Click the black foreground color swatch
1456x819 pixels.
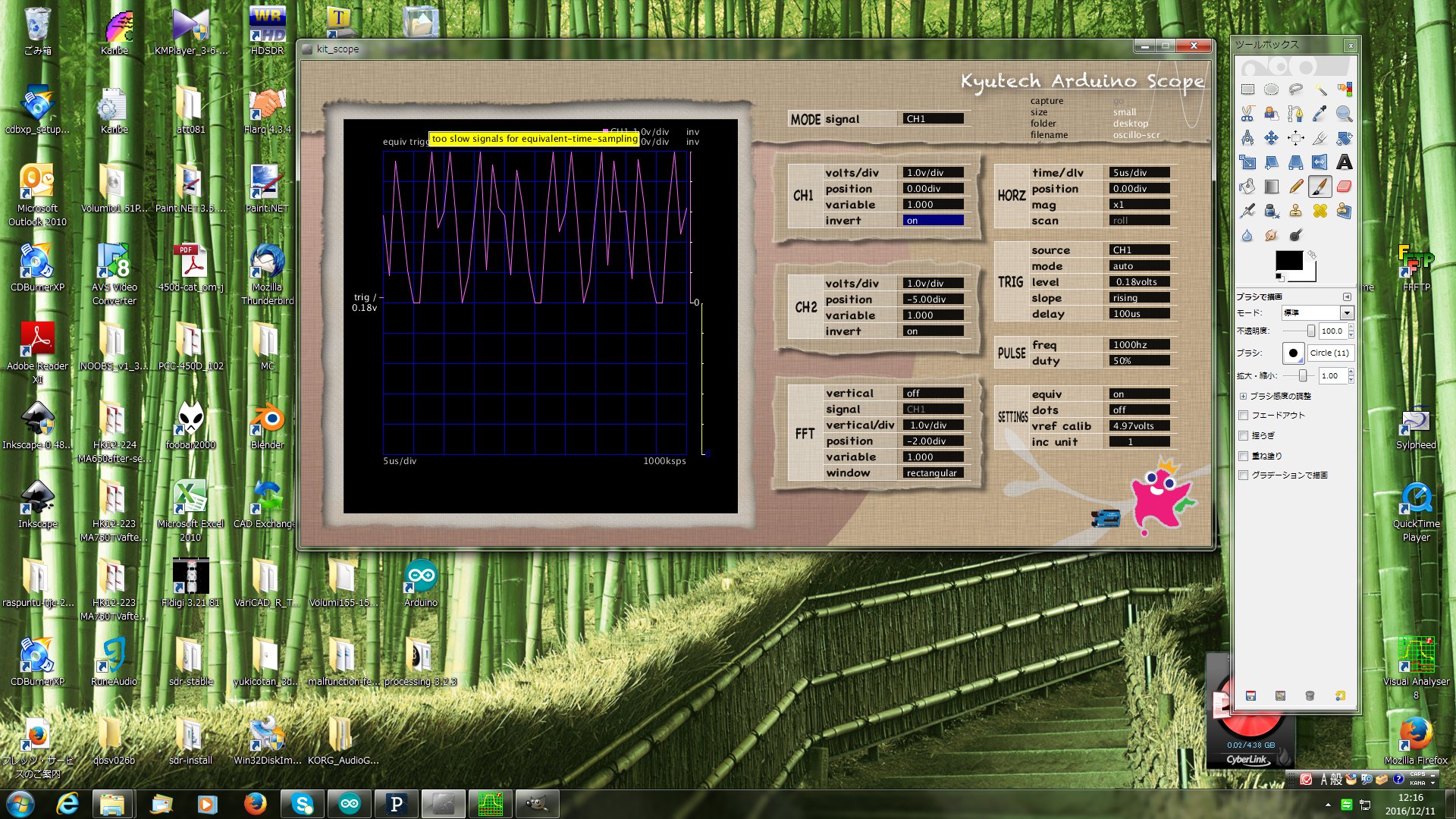point(1288,261)
